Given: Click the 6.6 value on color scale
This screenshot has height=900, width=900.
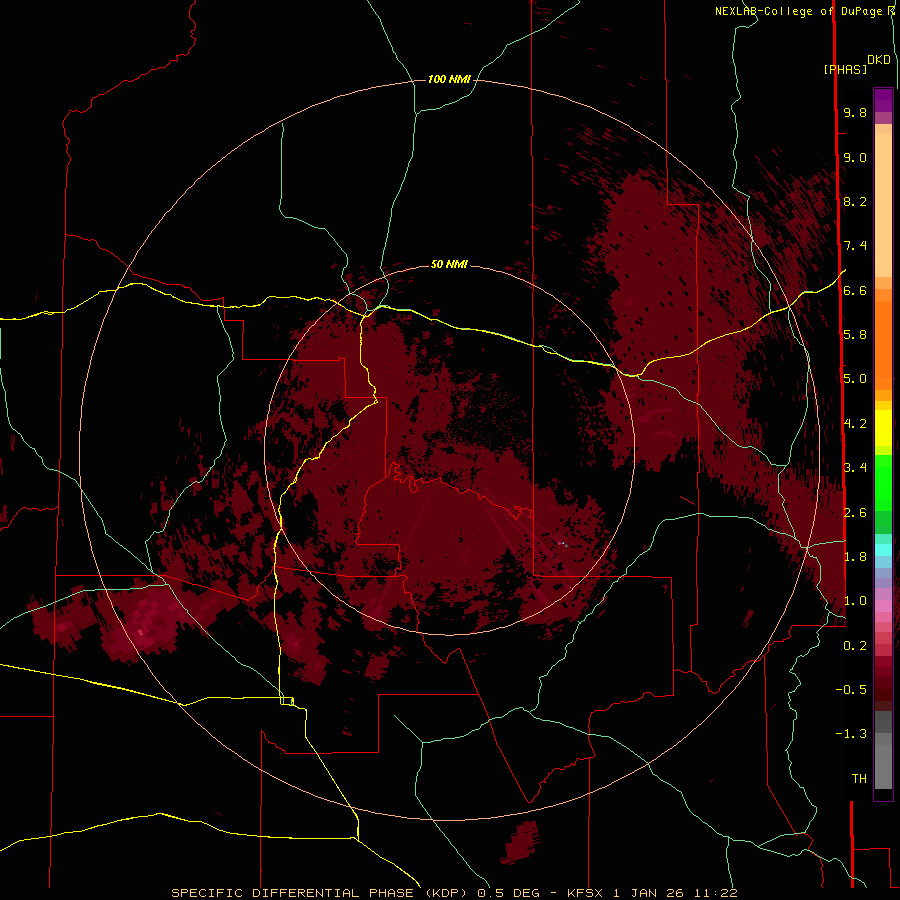Looking at the screenshot, I should click(855, 290).
